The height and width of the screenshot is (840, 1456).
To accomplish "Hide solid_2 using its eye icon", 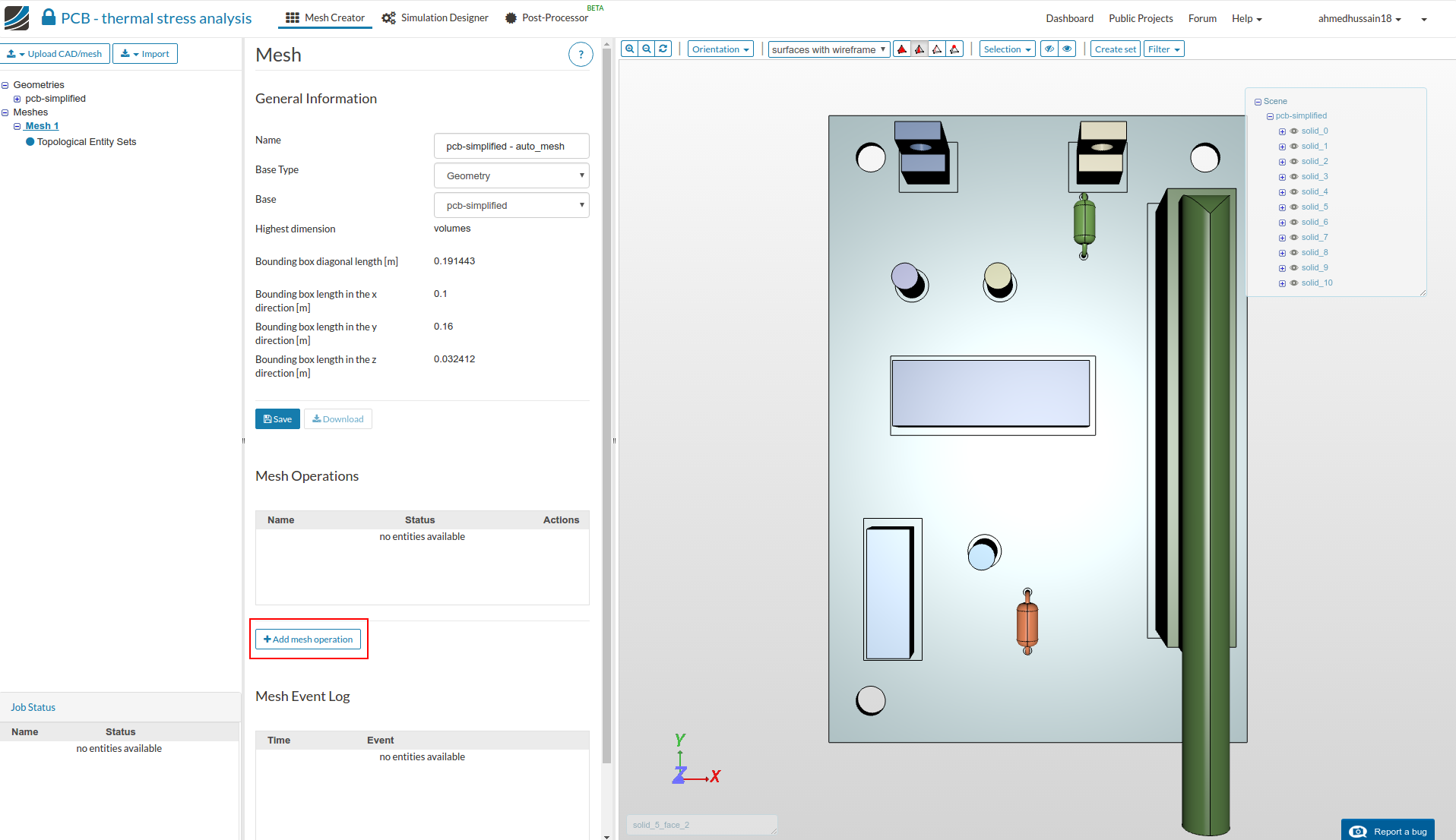I will (1293, 162).
